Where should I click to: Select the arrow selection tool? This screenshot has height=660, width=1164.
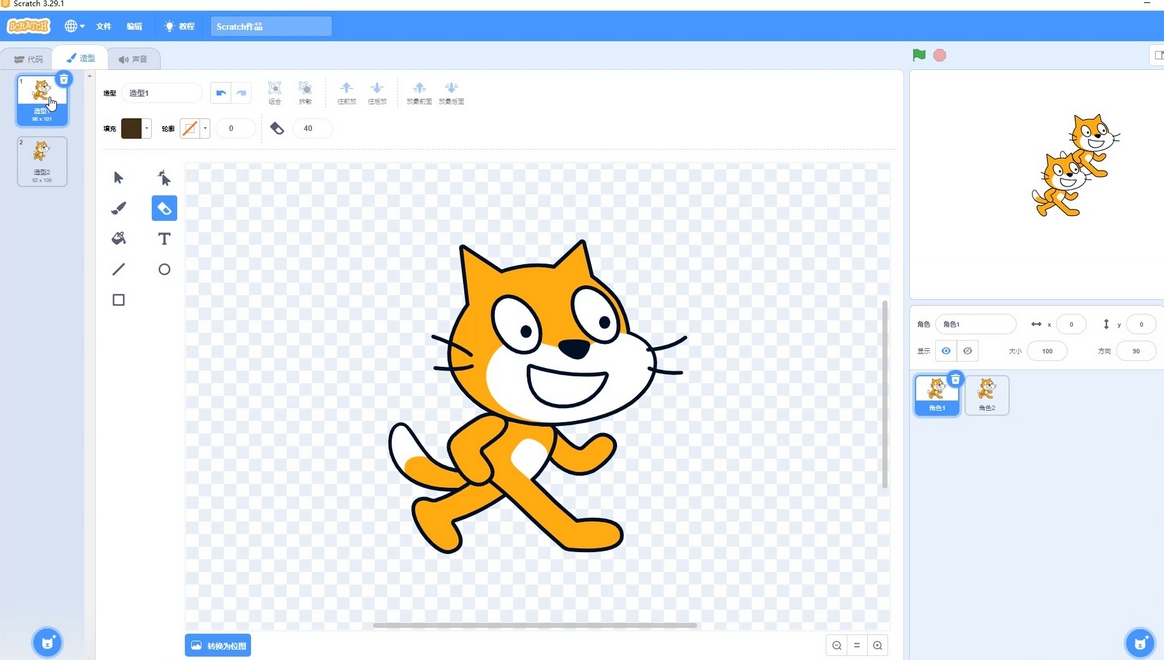[x=119, y=177]
